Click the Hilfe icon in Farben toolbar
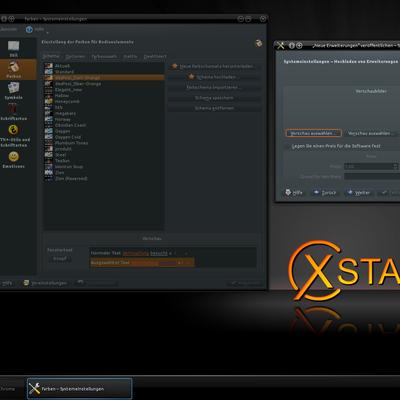 point(29,29)
